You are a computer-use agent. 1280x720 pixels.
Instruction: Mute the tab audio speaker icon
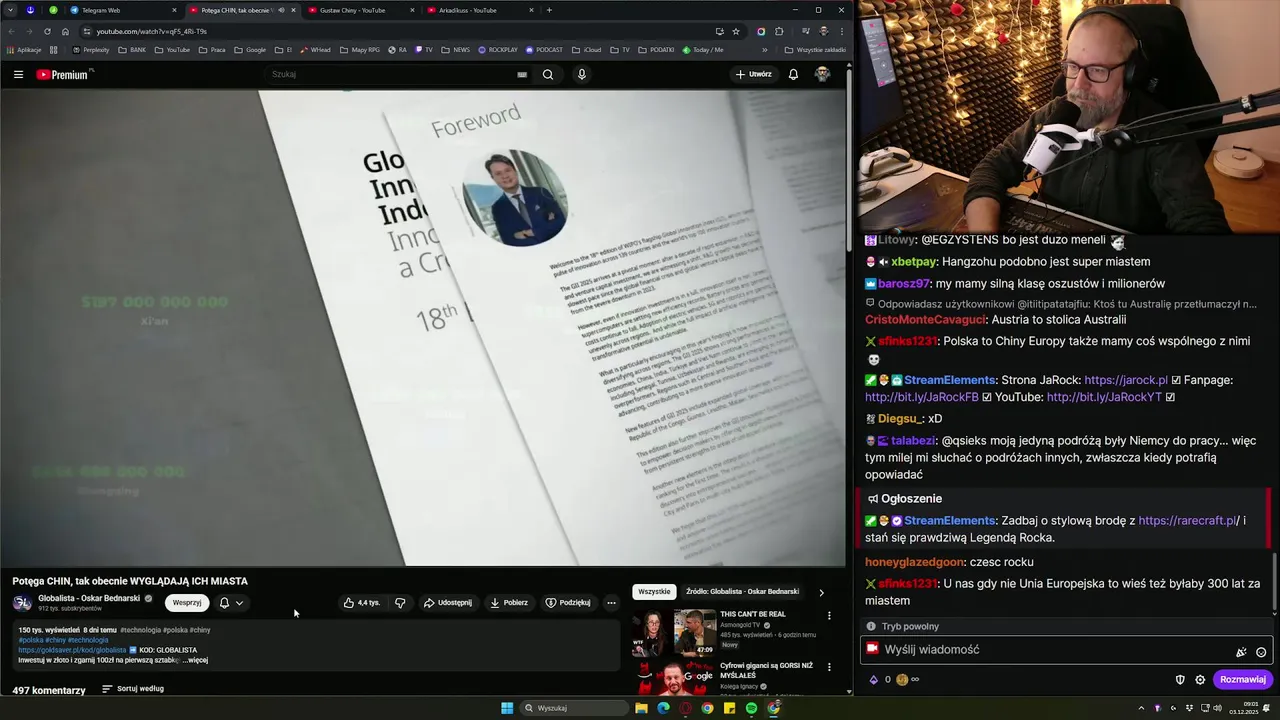(x=281, y=10)
